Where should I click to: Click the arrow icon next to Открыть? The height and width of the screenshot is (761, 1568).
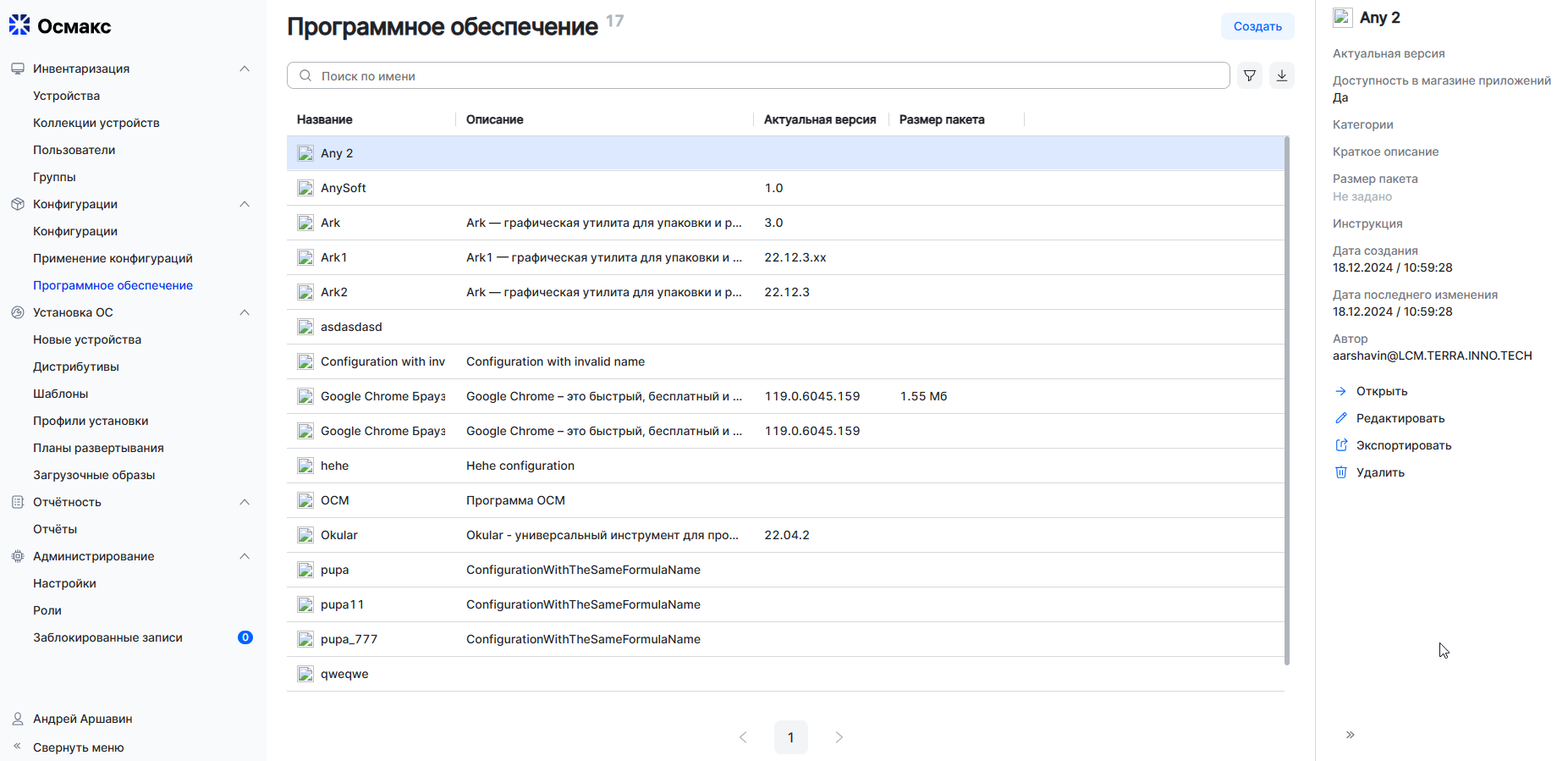1341,391
